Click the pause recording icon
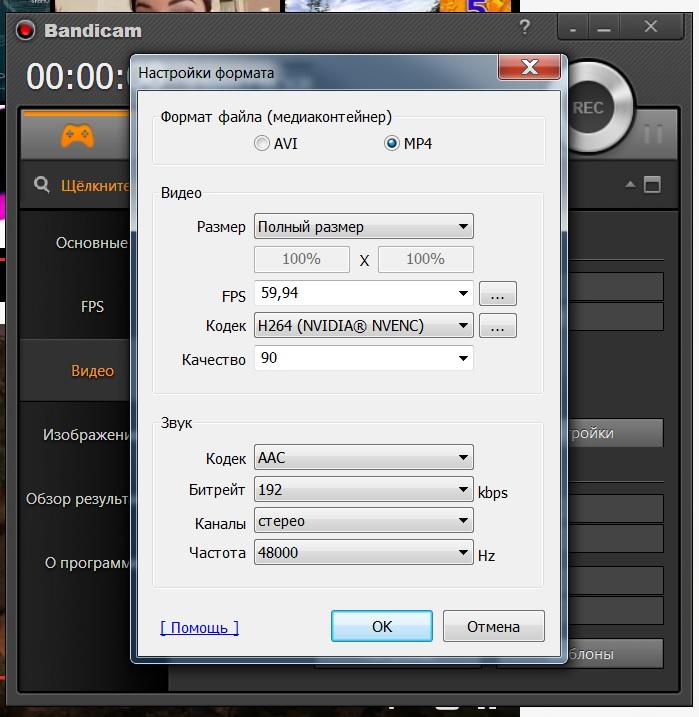The height and width of the screenshot is (717, 699). click(653, 134)
